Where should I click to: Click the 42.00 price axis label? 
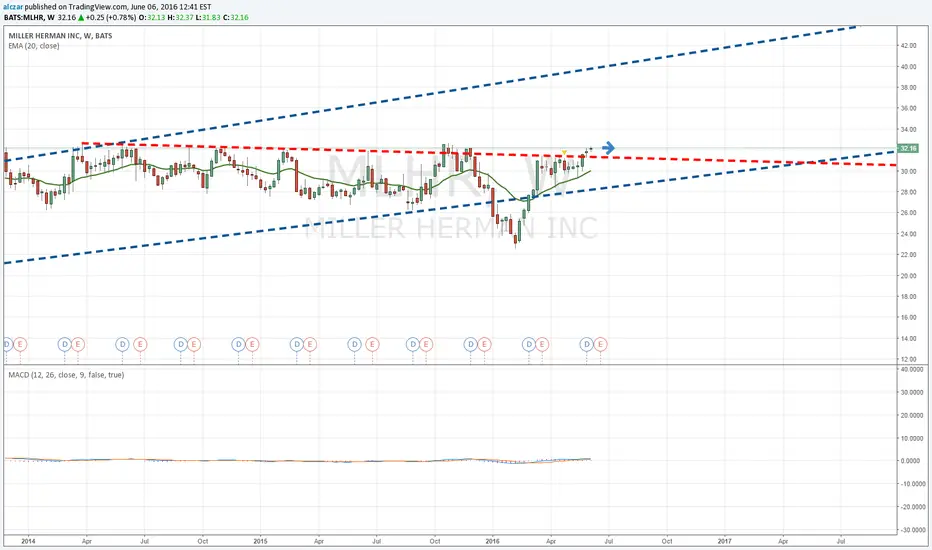point(908,46)
